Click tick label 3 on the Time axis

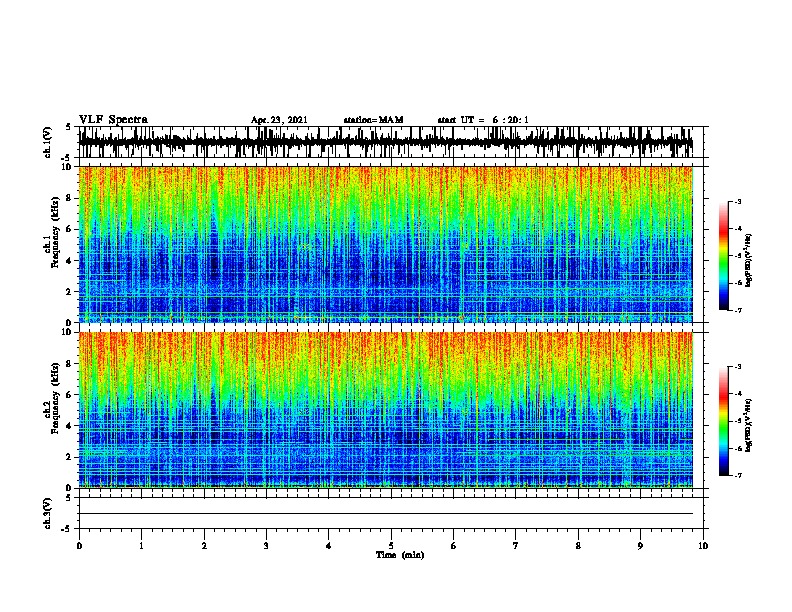pyautogui.click(x=266, y=546)
